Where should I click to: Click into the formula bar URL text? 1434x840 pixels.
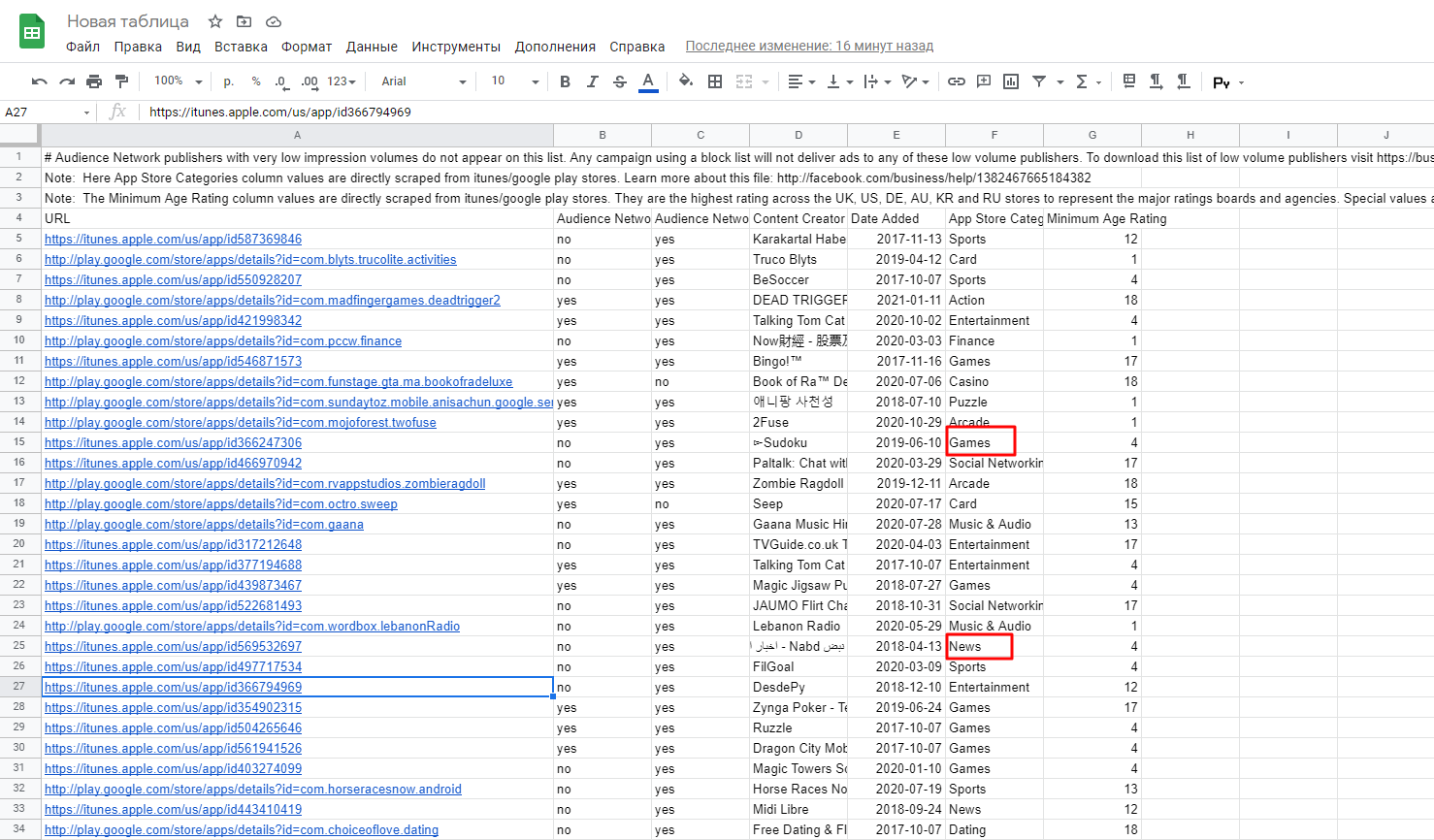point(279,112)
